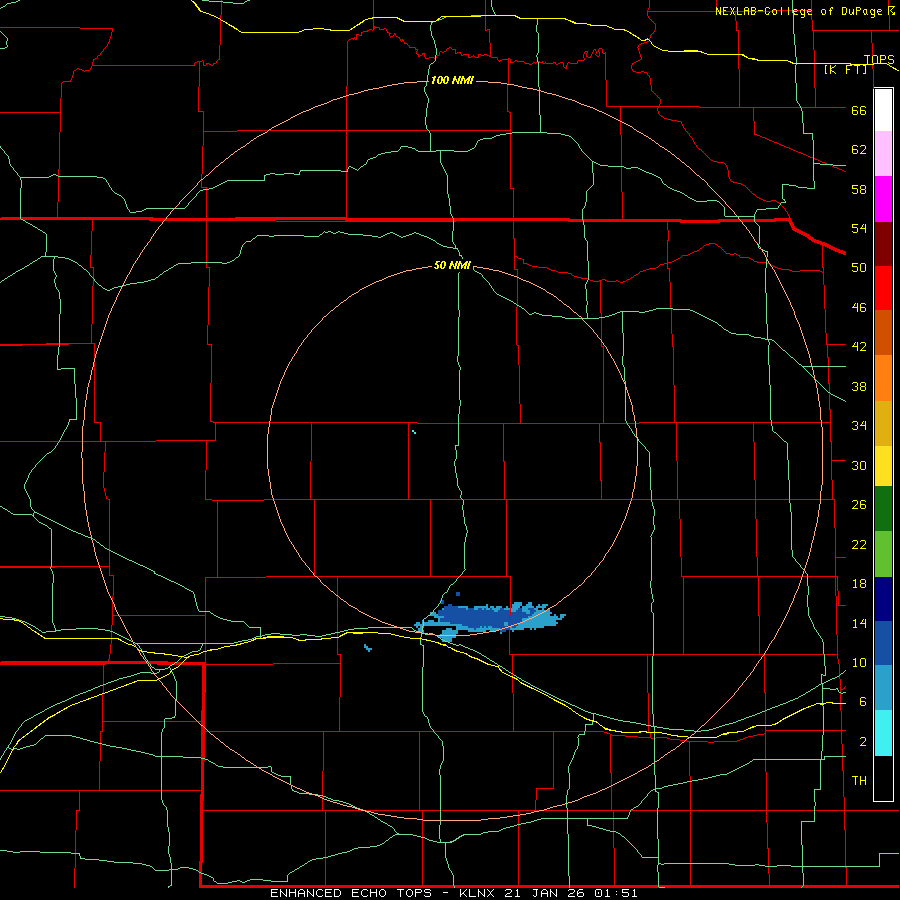Click the 38 legend value
Image resolution: width=900 pixels, height=900 pixels.
click(859, 386)
